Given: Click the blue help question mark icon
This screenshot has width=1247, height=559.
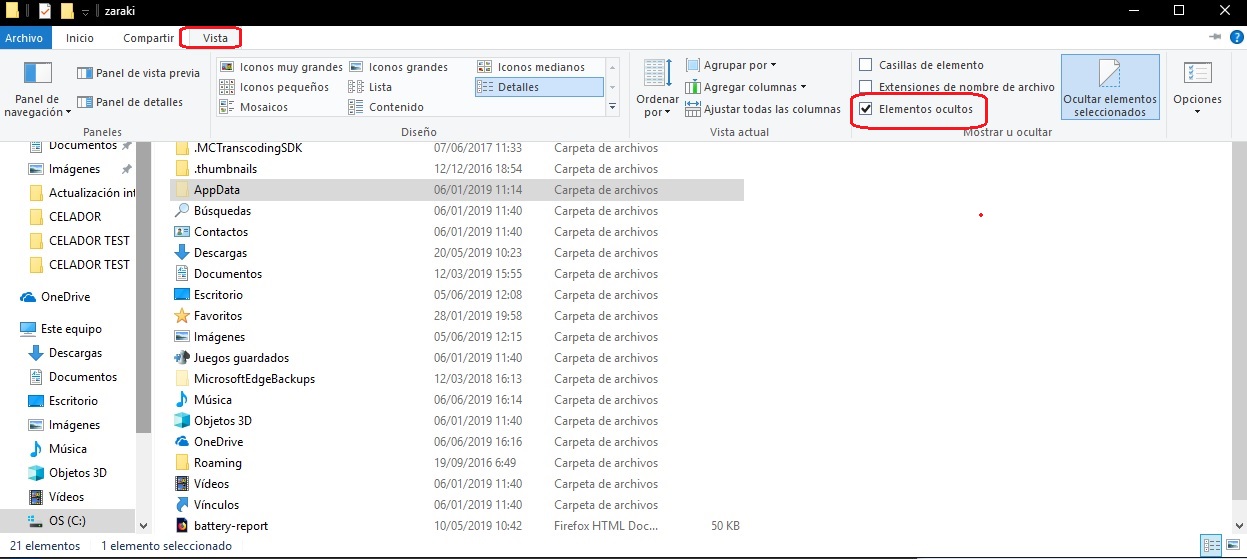Looking at the screenshot, I should (x=1236, y=37).
